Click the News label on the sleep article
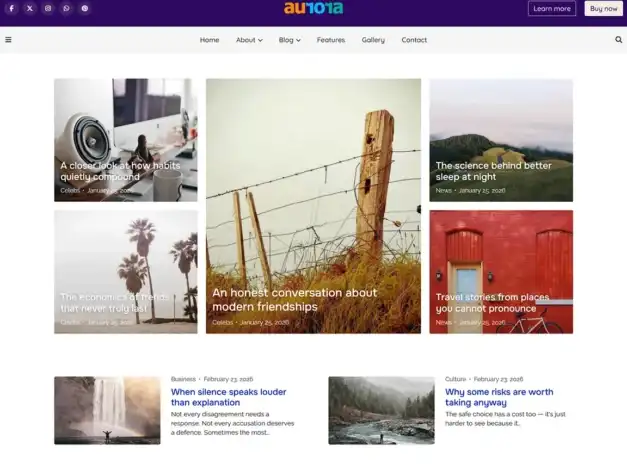This screenshot has width=627, height=470. click(x=443, y=191)
